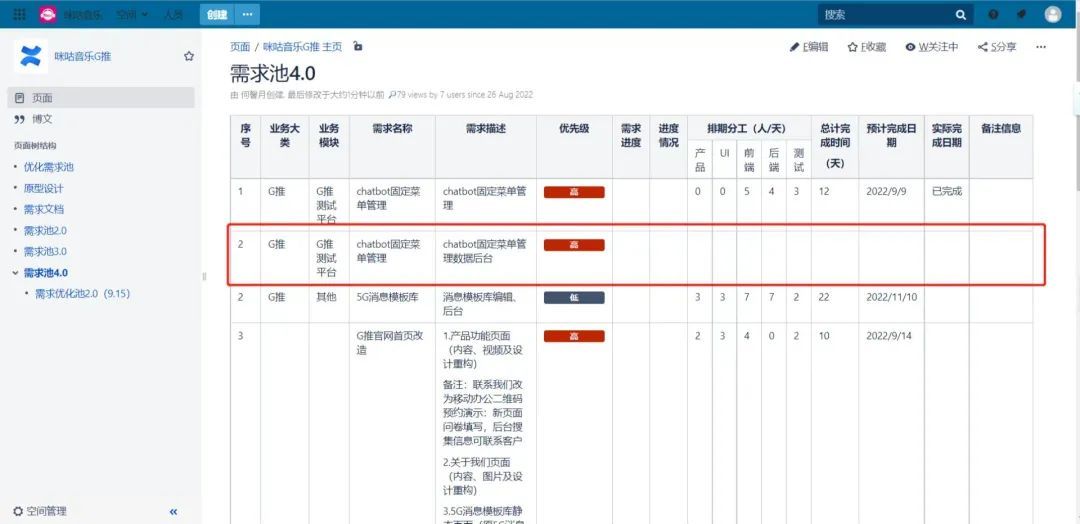Click the more actions ellipsis beside 分享
The width and height of the screenshot is (1080, 524).
click(1041, 47)
